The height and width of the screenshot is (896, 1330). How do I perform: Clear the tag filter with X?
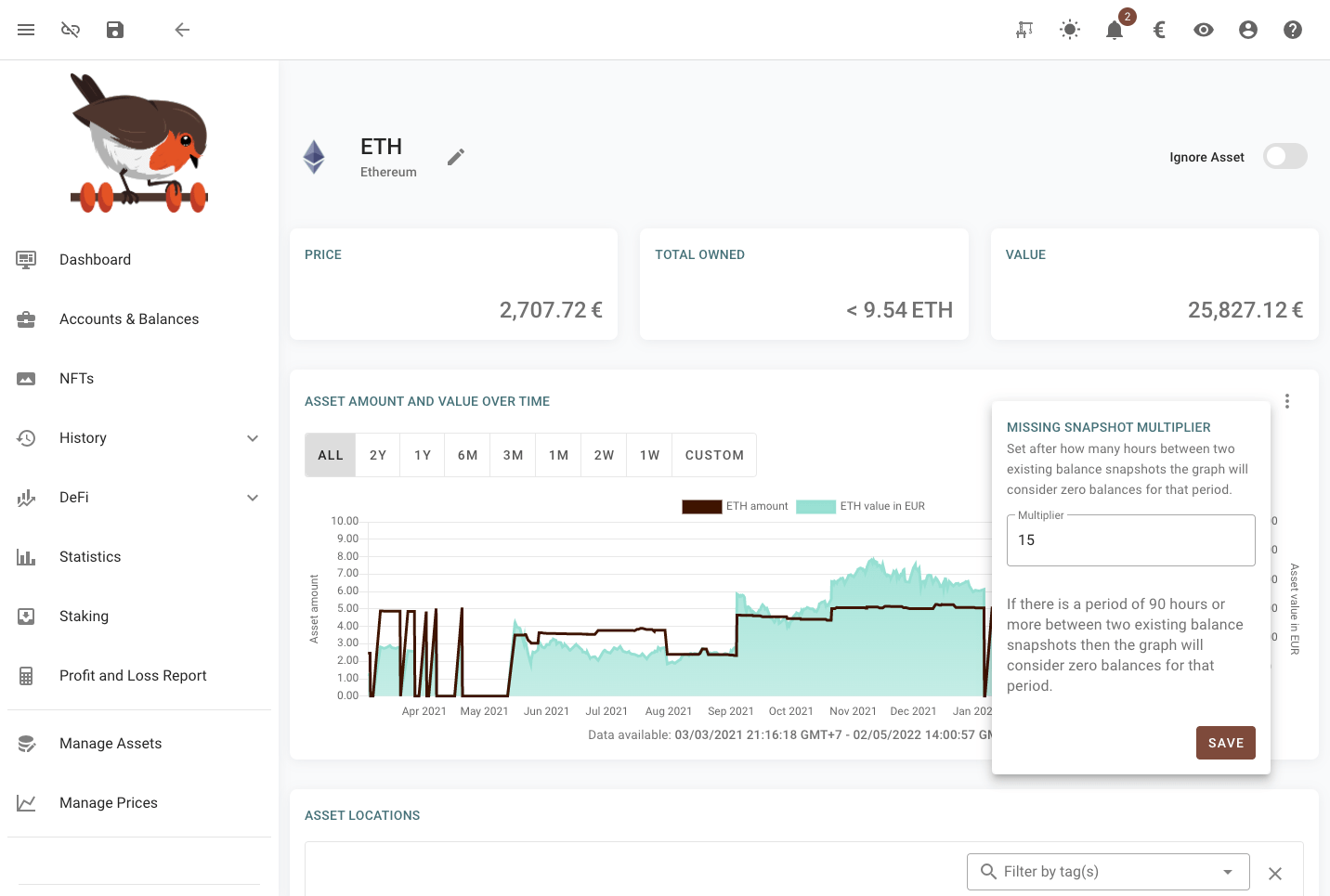coord(1275,874)
